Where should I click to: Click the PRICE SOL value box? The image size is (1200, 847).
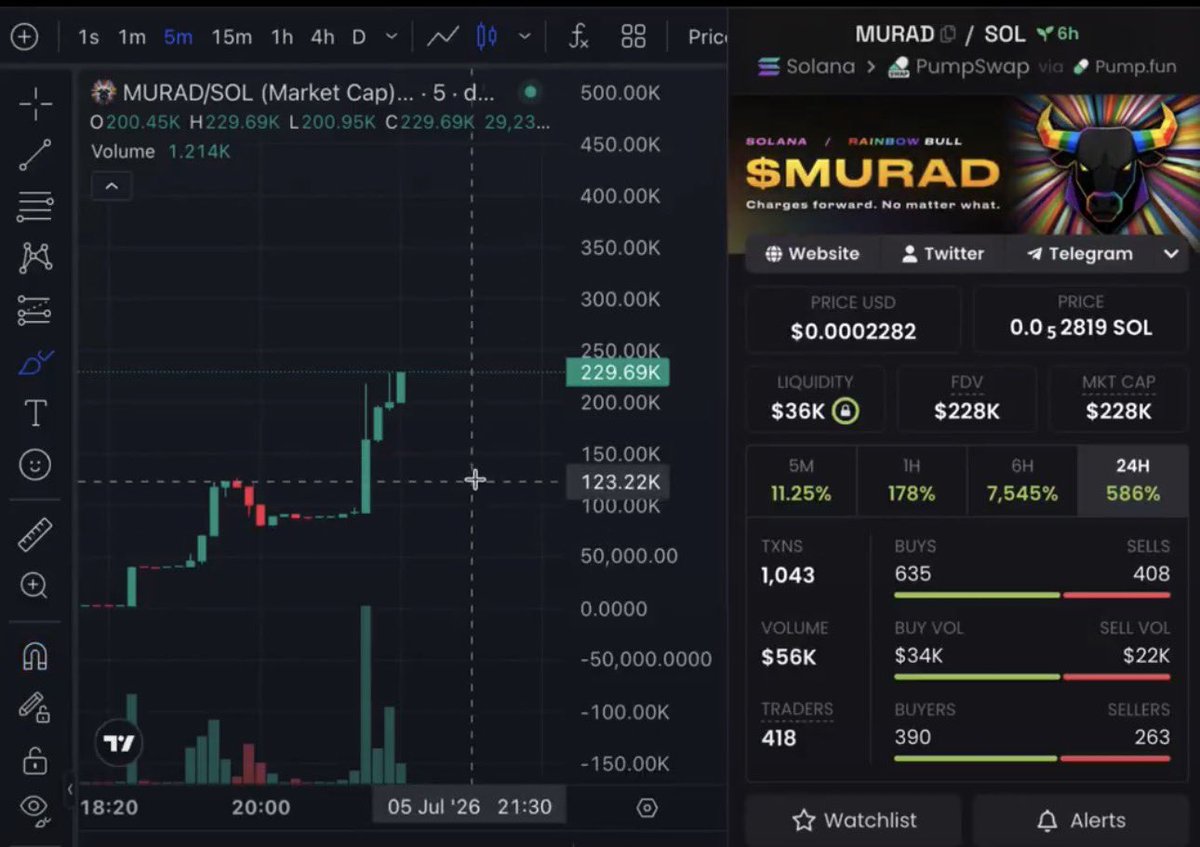[x=1080, y=318]
